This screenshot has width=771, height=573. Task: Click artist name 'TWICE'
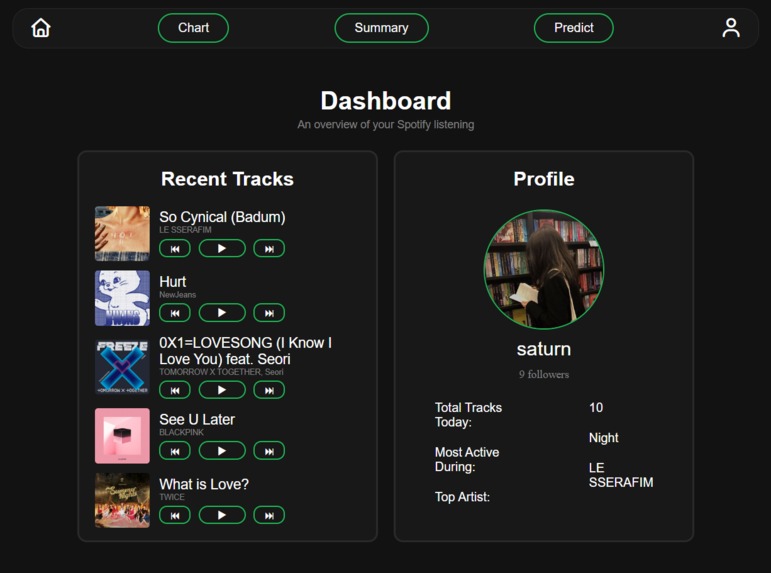point(172,497)
